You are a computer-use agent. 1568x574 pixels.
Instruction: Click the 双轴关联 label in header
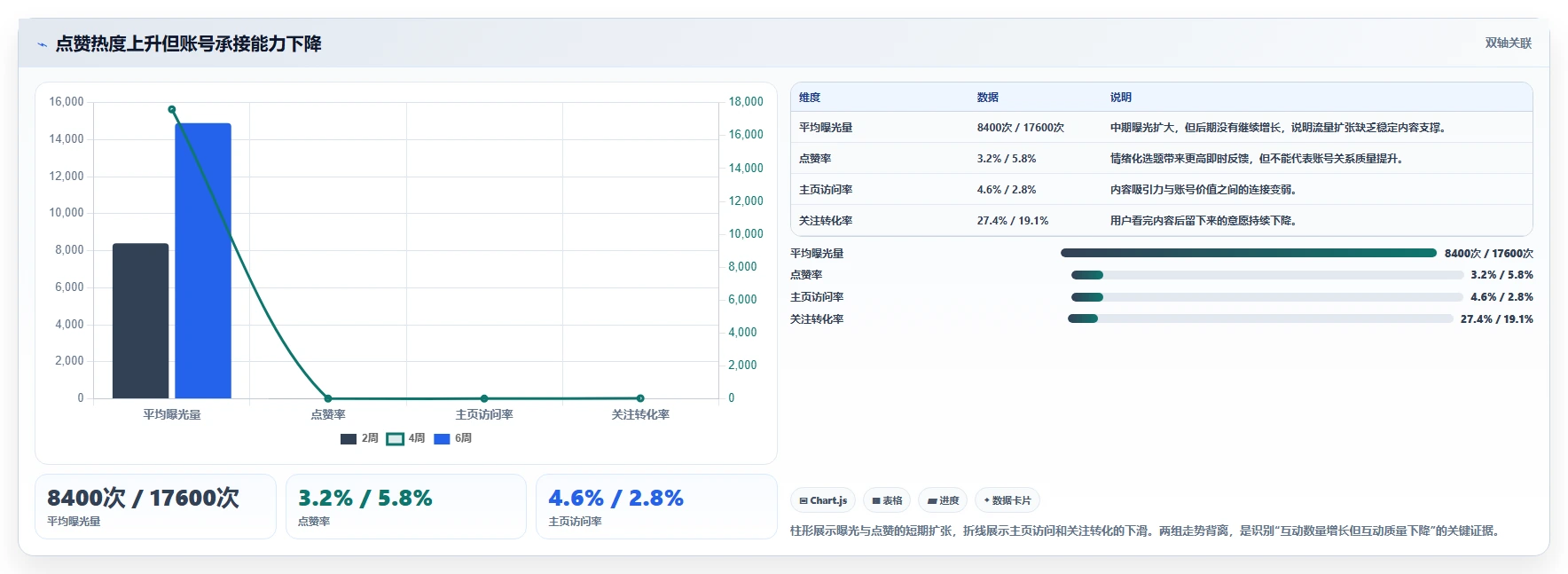click(x=1509, y=43)
